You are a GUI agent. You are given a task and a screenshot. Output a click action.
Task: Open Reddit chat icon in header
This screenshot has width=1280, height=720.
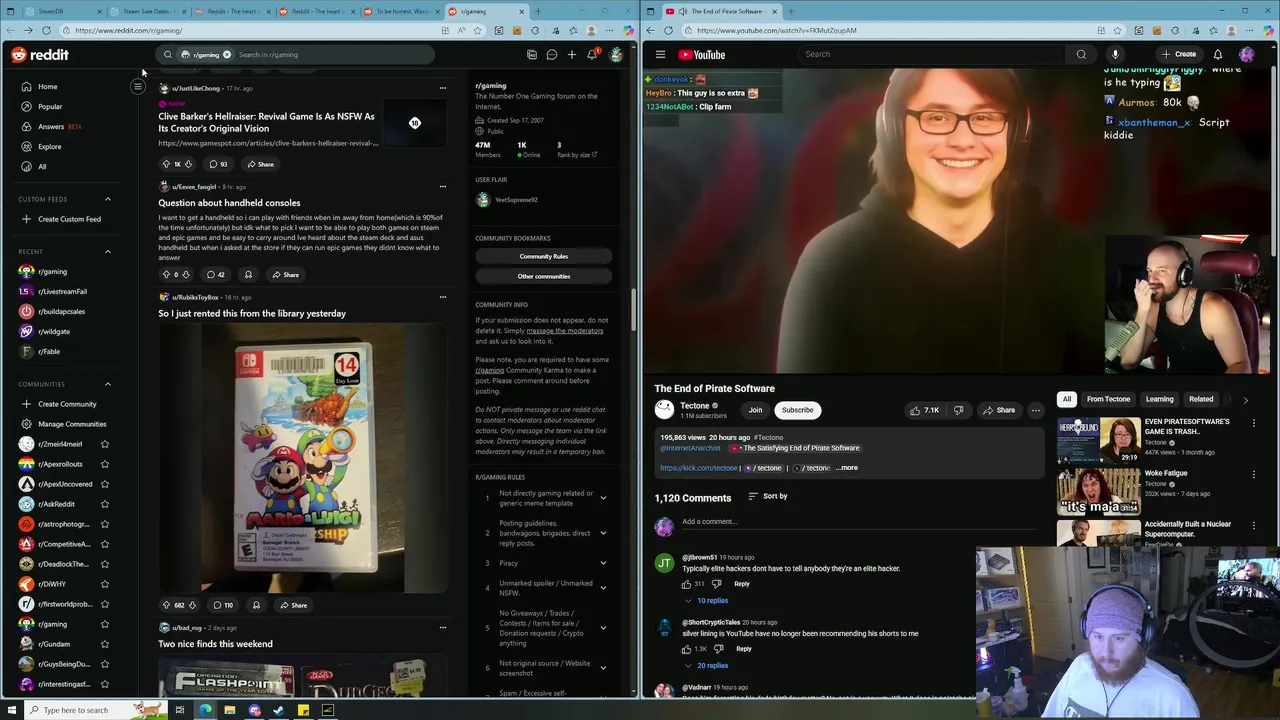click(x=551, y=55)
